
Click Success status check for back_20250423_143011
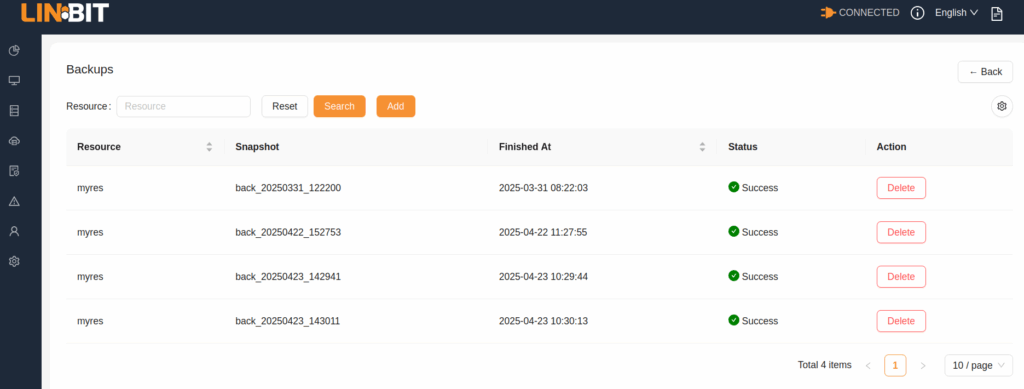click(733, 320)
